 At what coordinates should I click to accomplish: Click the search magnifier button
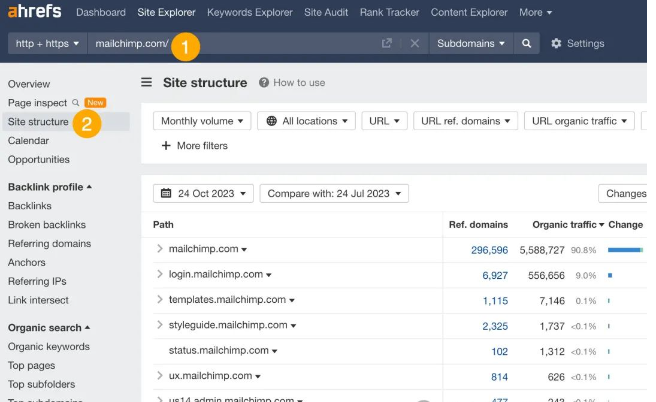[x=526, y=44]
